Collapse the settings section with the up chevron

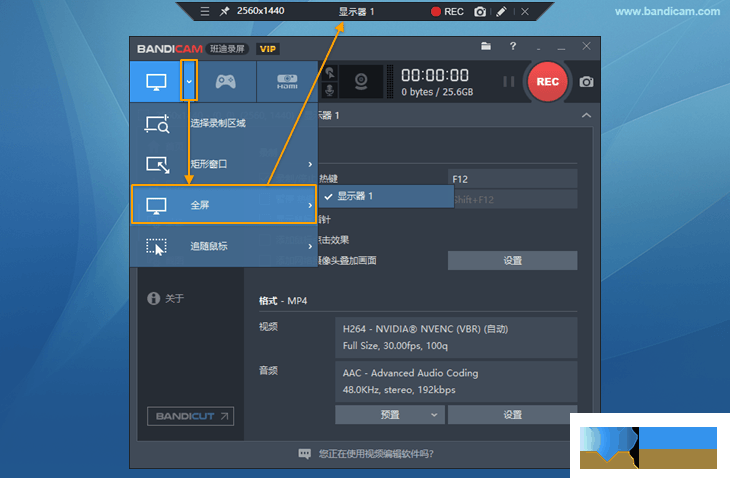pyautogui.click(x=586, y=115)
